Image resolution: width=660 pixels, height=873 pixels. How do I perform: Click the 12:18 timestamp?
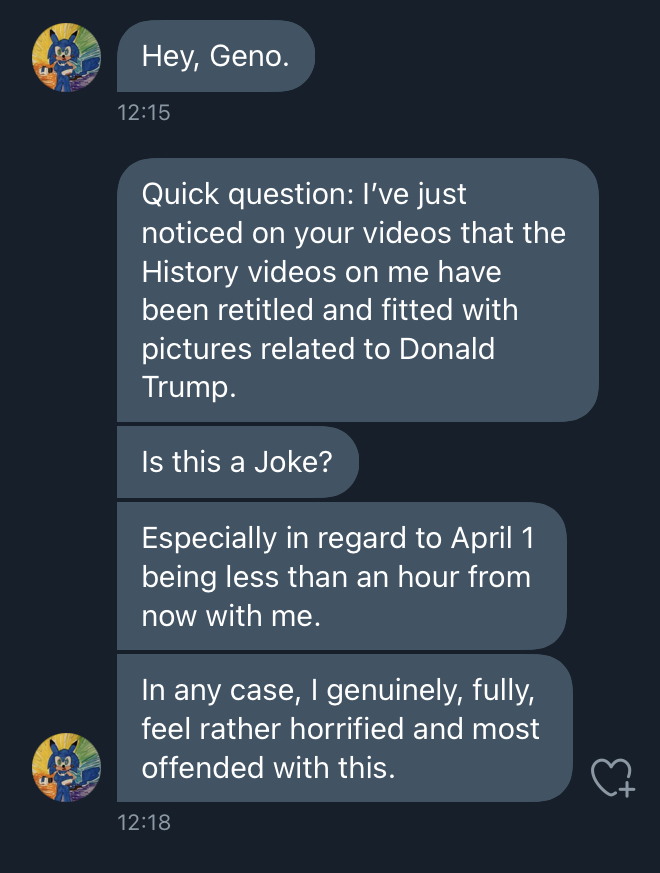coord(144,822)
